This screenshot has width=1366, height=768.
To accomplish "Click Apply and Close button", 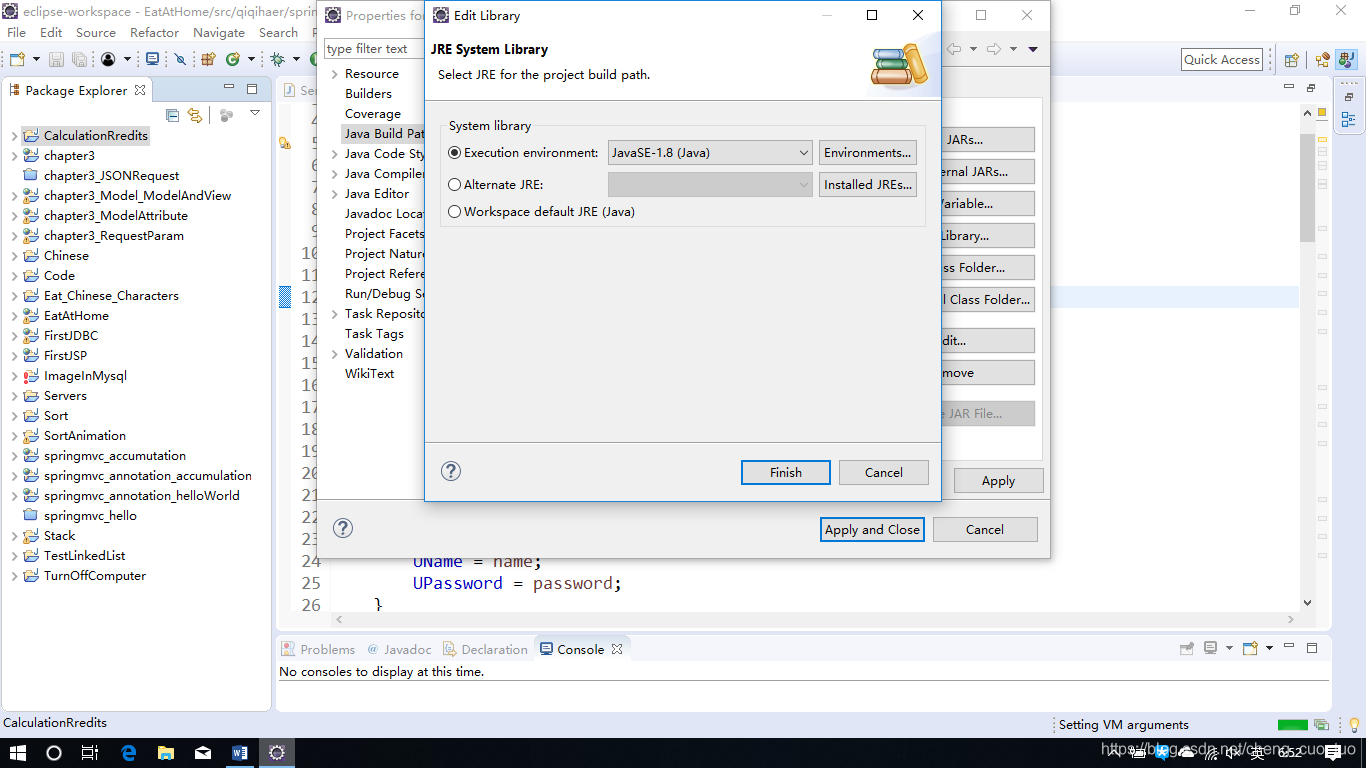I will [872, 530].
